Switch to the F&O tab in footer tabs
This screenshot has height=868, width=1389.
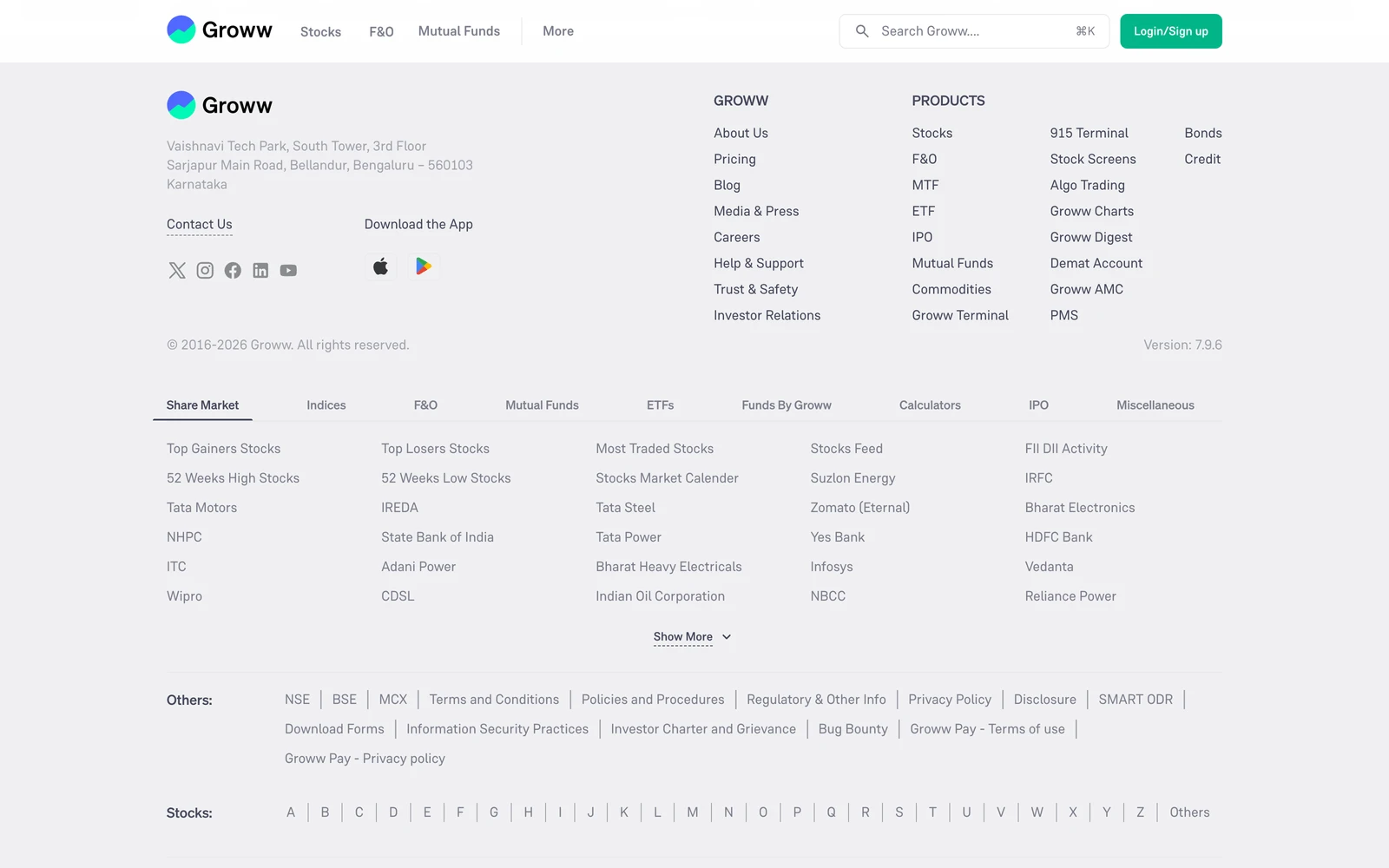tap(425, 405)
